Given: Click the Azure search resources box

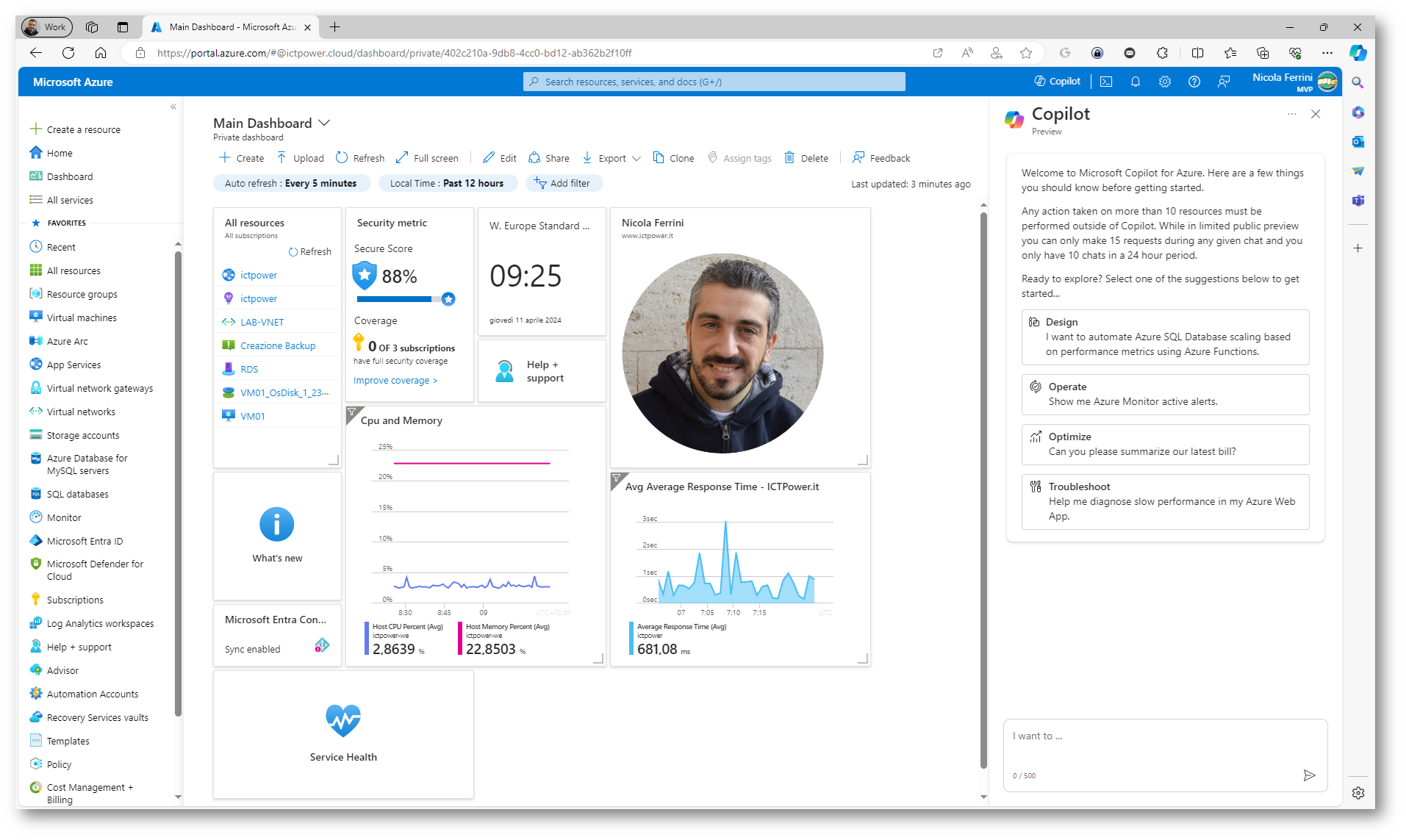Looking at the screenshot, I should point(714,82).
